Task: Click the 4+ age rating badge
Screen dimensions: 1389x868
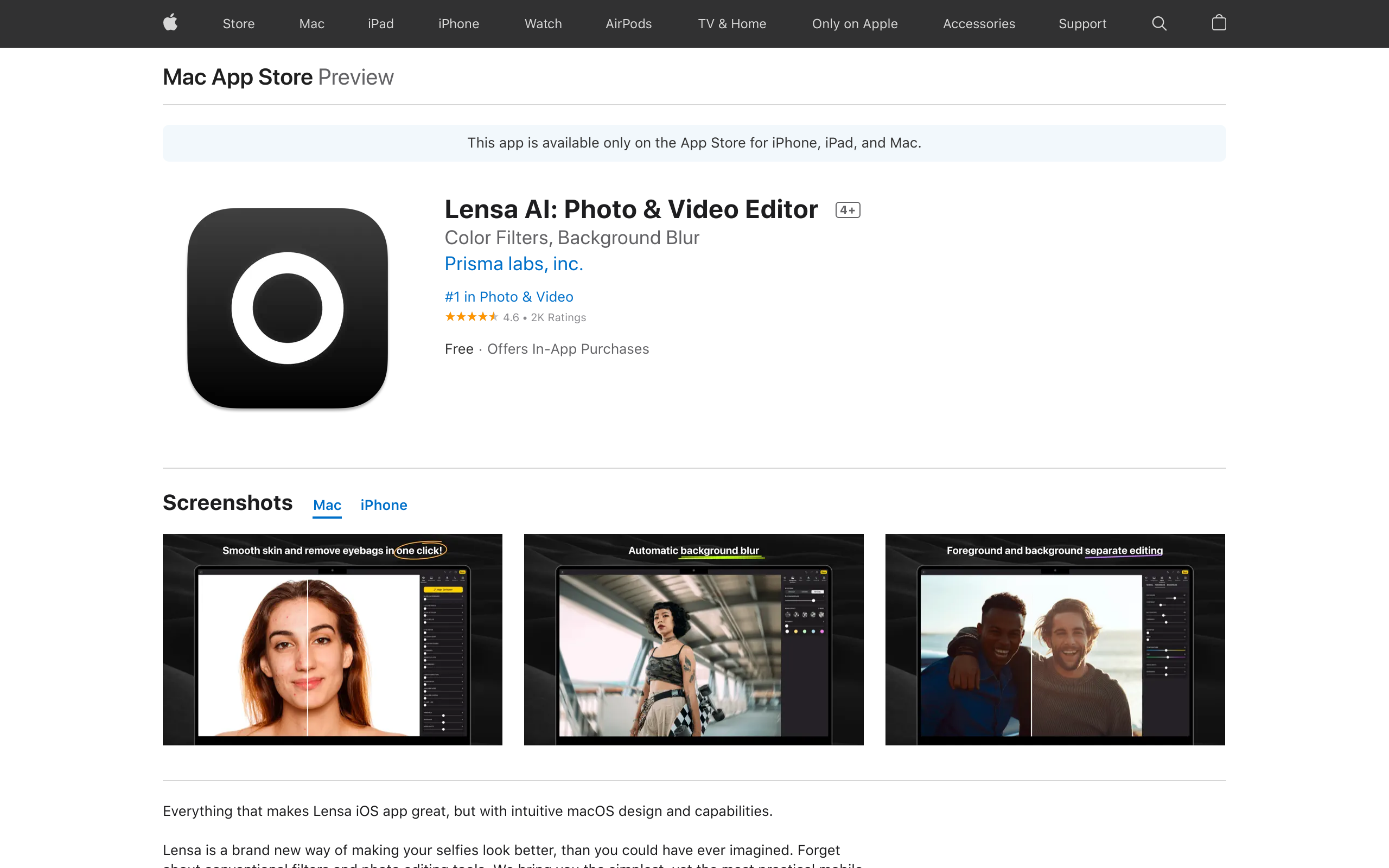Action: pyautogui.click(x=847, y=210)
